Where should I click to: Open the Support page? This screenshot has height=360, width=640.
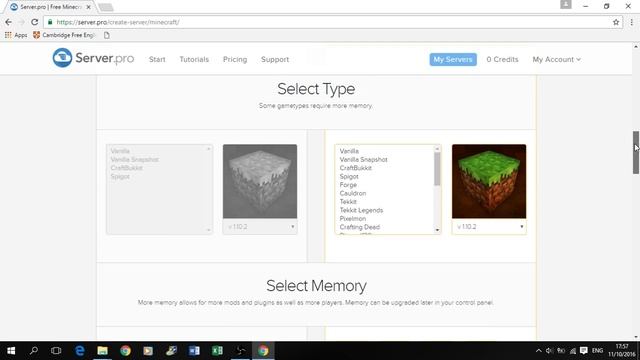(x=275, y=60)
